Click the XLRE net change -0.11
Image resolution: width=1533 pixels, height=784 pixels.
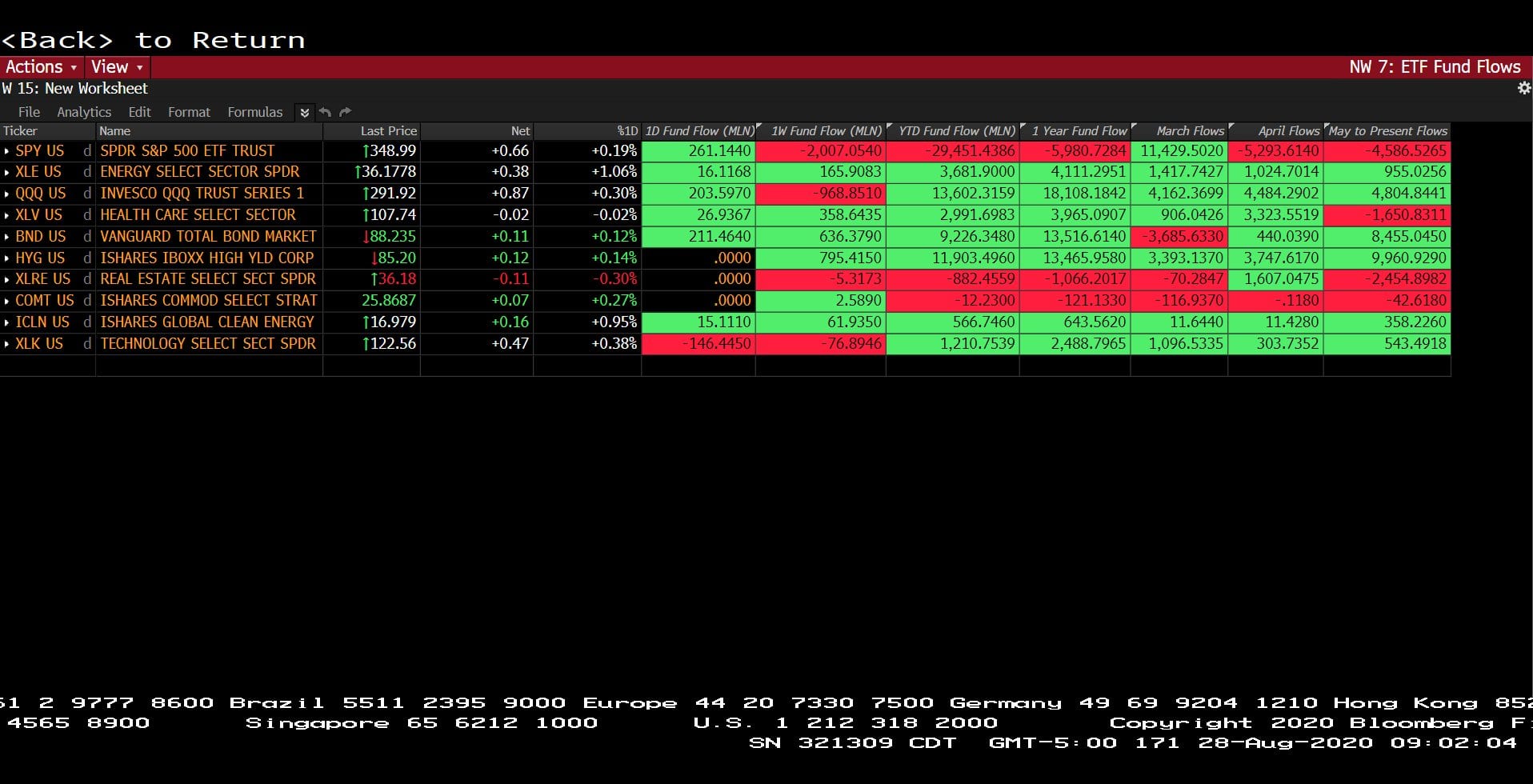coord(511,279)
